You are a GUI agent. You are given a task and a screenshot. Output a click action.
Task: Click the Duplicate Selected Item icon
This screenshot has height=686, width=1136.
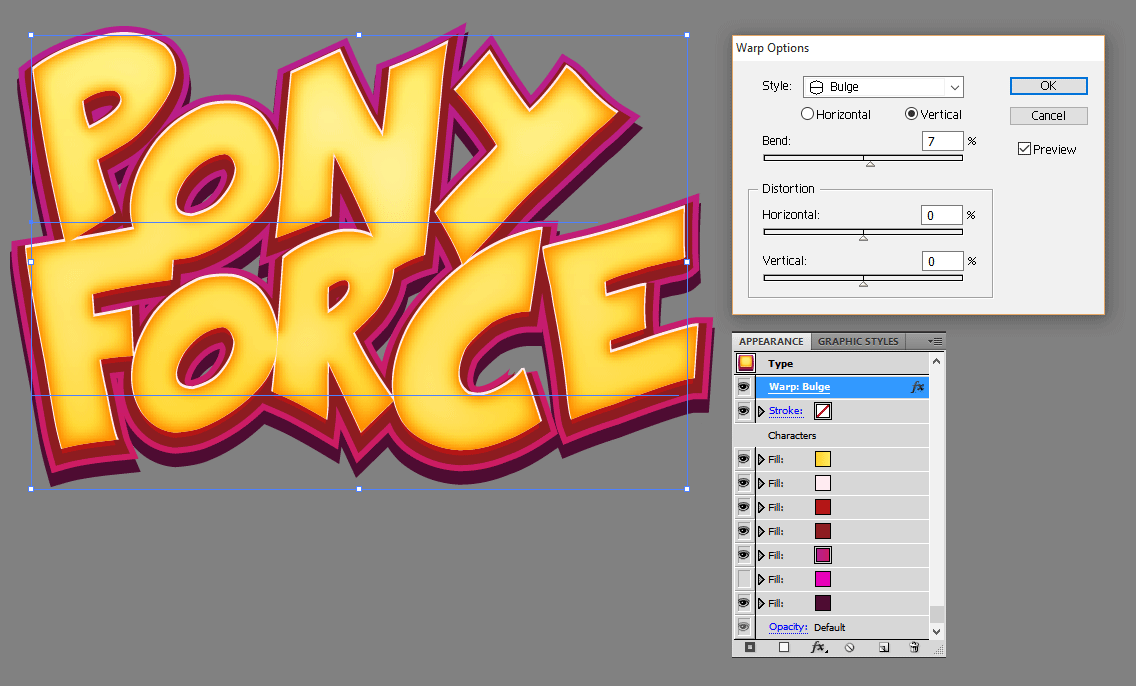[884, 647]
